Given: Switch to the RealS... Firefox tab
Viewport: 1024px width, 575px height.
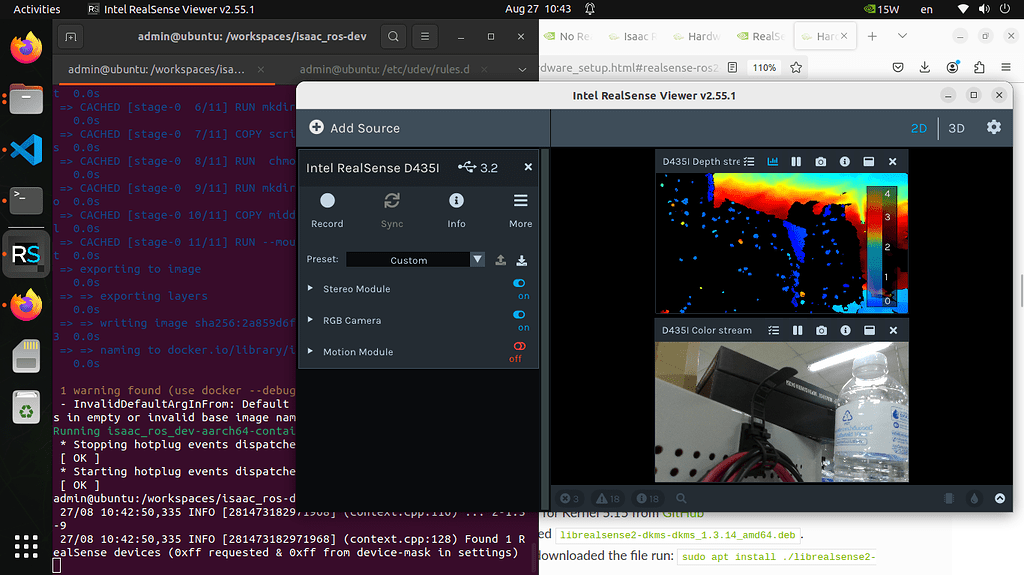Looking at the screenshot, I should coord(761,36).
